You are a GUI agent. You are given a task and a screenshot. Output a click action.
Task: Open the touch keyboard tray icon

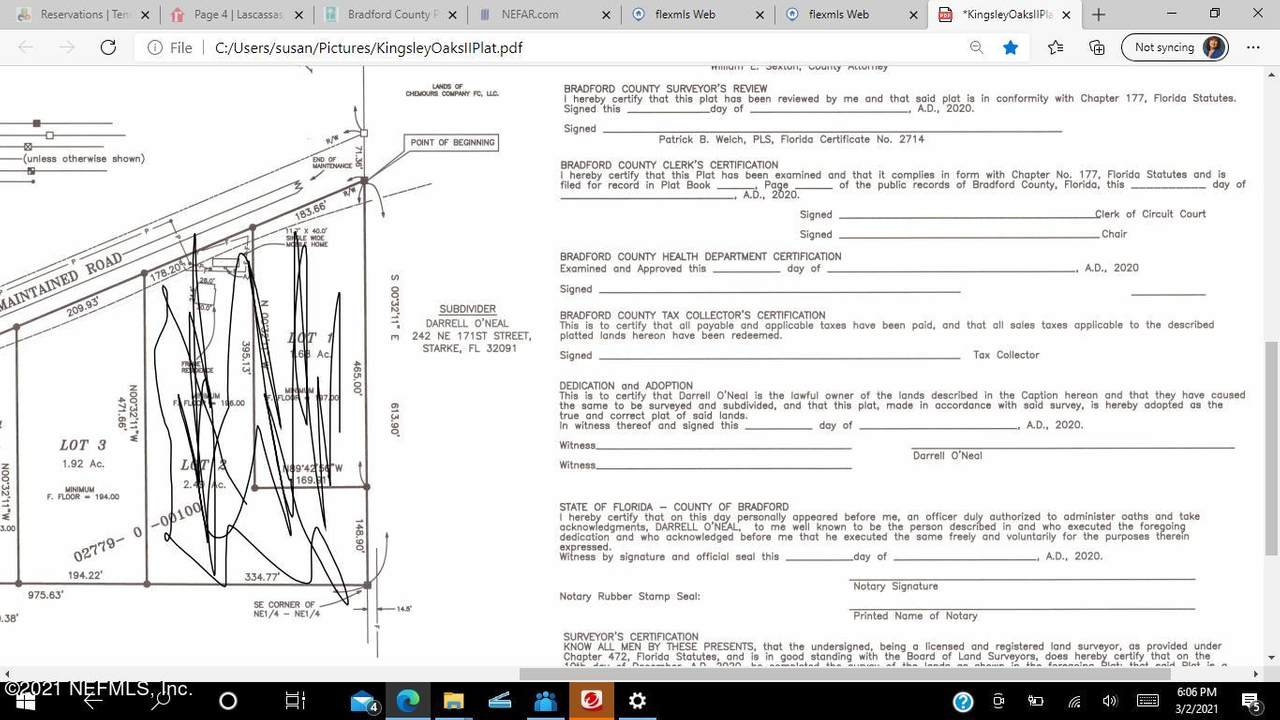1148,701
